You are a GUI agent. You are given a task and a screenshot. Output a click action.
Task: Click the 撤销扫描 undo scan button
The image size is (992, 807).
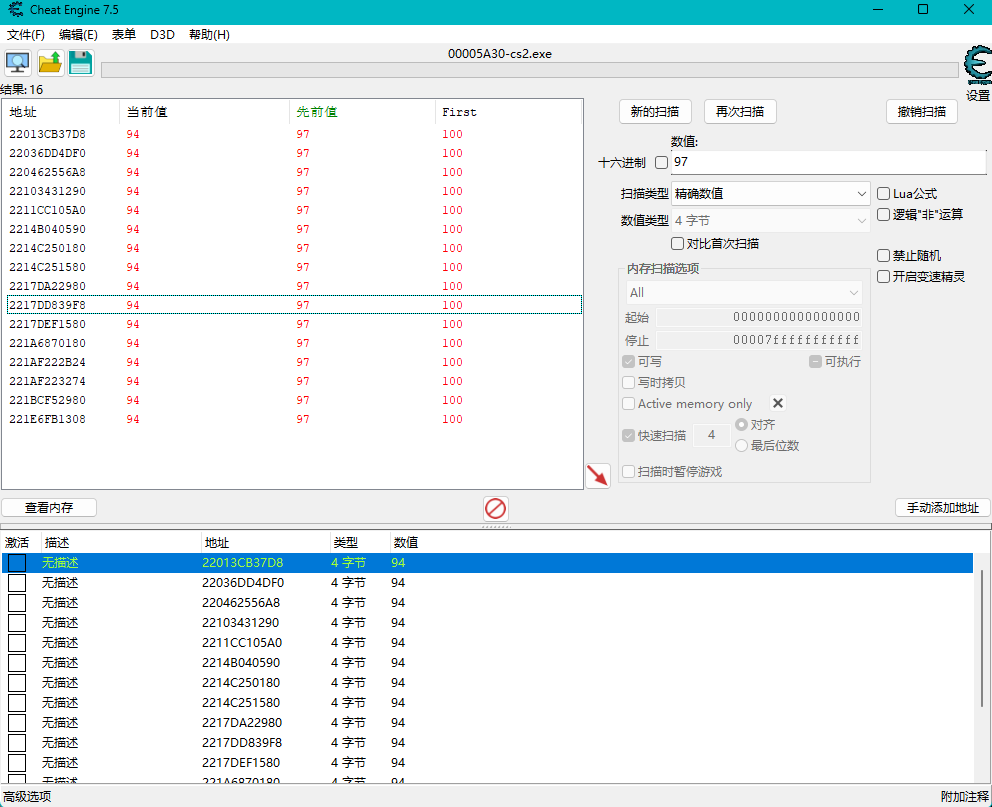(x=922, y=112)
